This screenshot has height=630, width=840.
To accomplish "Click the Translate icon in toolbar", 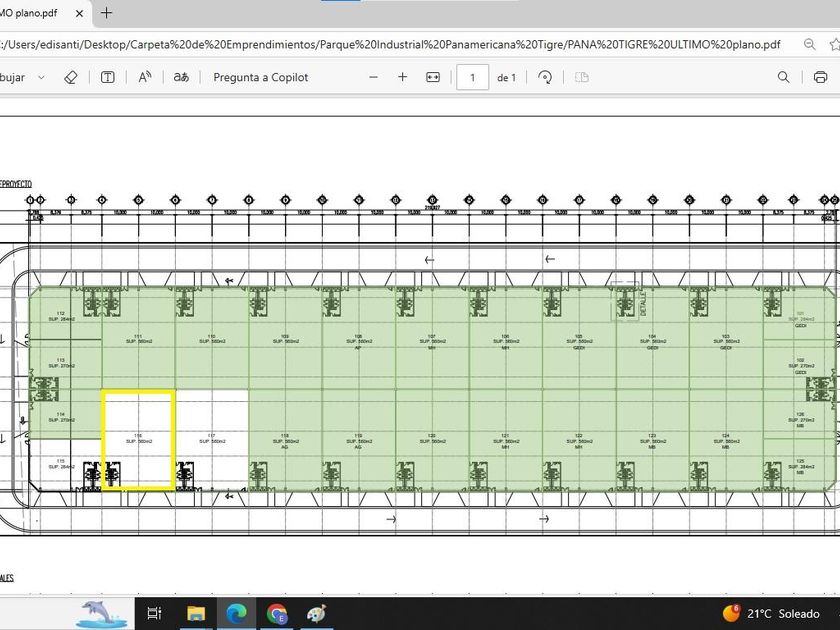I will [181, 77].
